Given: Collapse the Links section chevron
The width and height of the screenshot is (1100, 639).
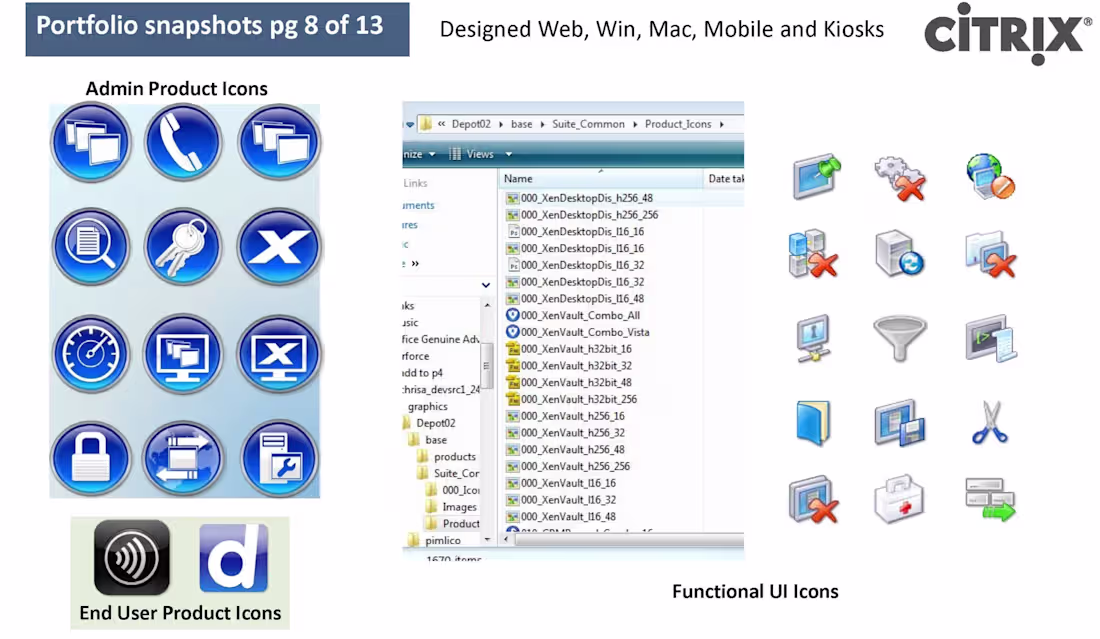Looking at the screenshot, I should point(485,285).
